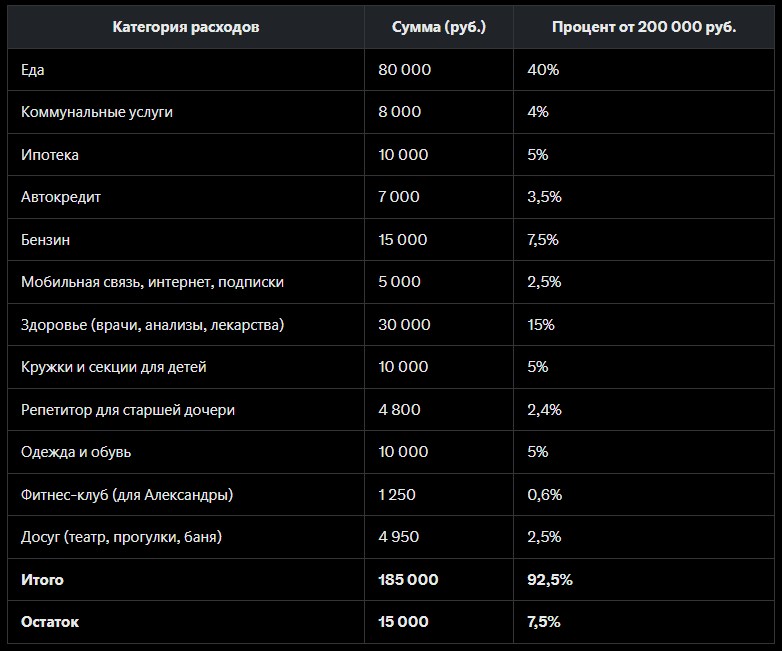Click the 'Процент от 200 000 руб.' header
The height and width of the screenshot is (651, 782).
pos(644,27)
